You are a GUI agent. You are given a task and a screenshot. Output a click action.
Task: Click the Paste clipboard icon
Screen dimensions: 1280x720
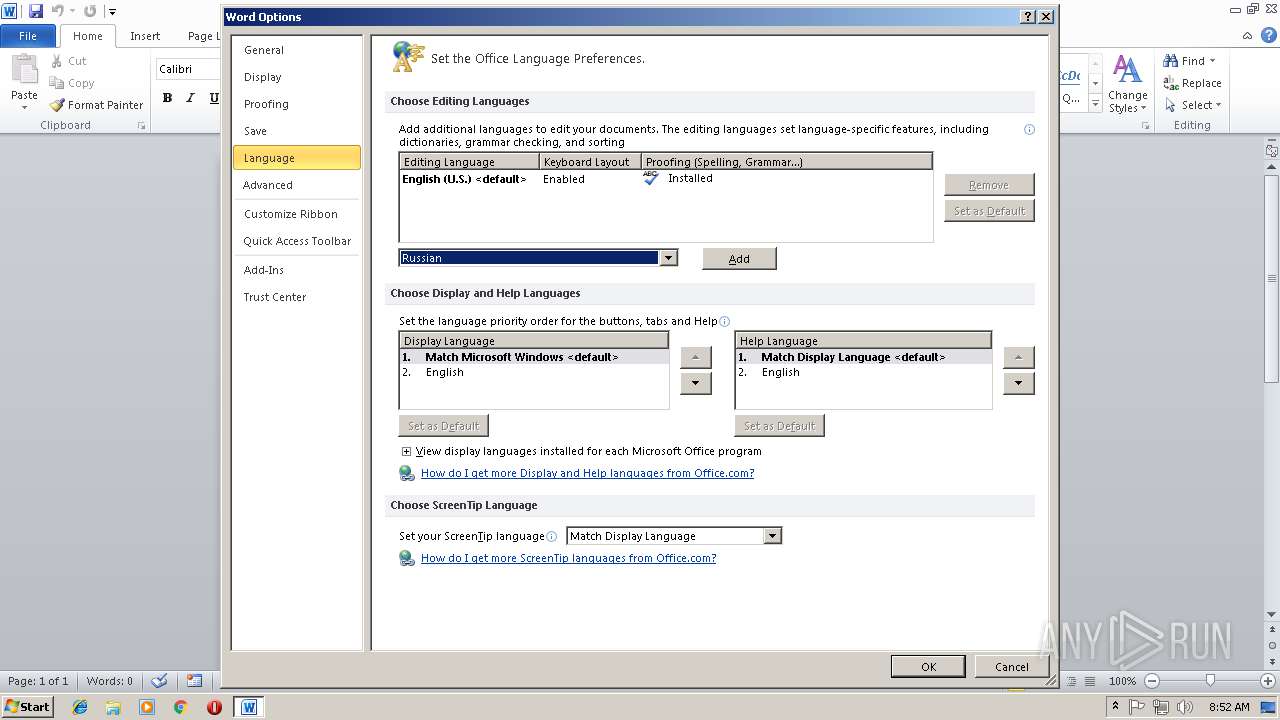click(24, 70)
